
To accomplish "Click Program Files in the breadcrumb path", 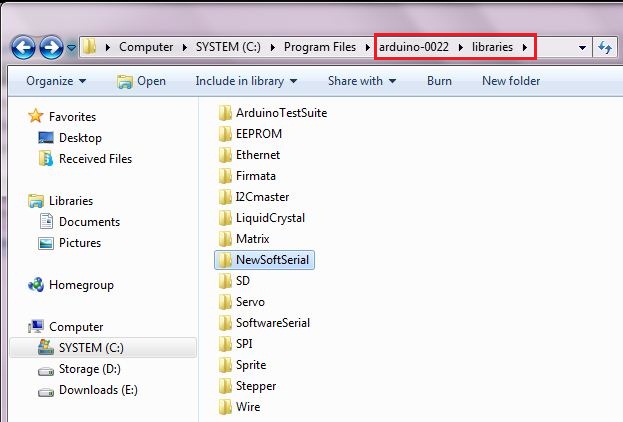I will [317, 47].
